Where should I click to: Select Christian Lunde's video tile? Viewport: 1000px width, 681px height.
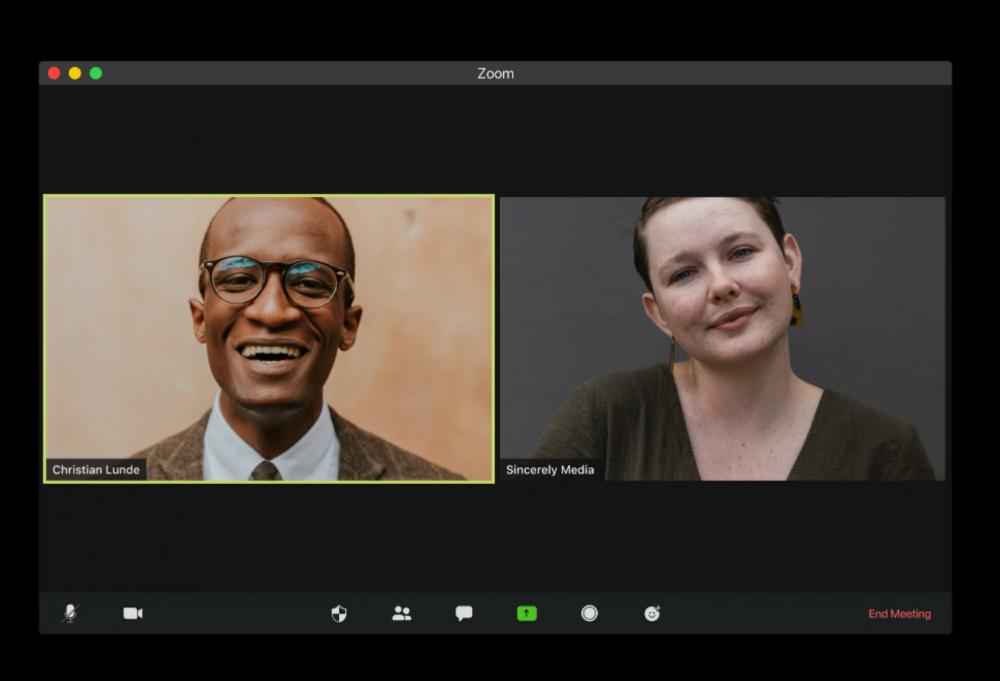269,339
